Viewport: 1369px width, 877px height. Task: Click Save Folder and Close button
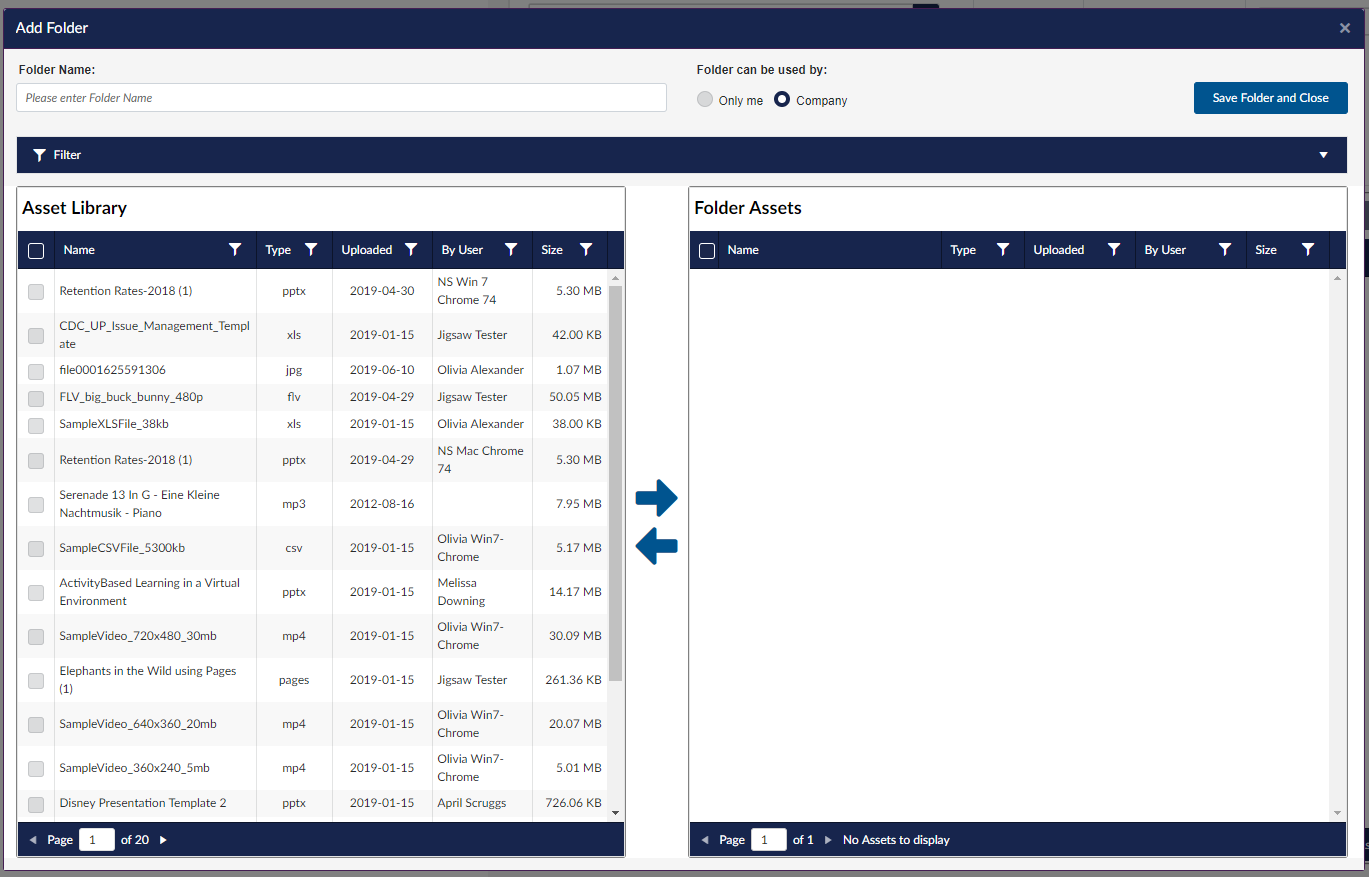tap(1270, 98)
